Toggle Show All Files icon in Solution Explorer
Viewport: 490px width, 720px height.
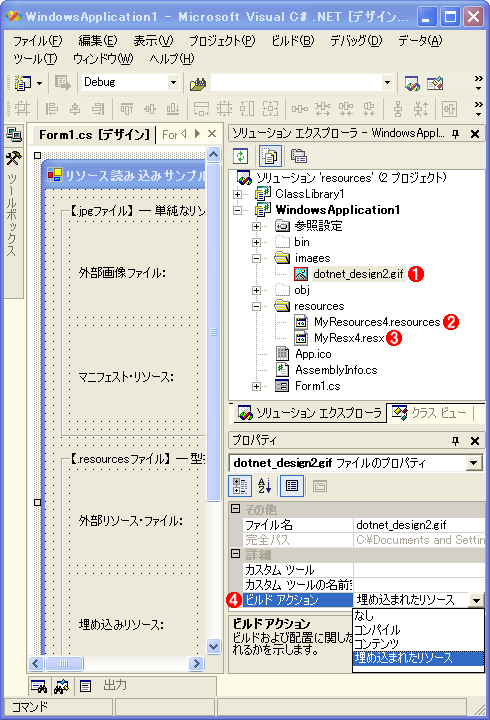pyautogui.click(x=270, y=156)
